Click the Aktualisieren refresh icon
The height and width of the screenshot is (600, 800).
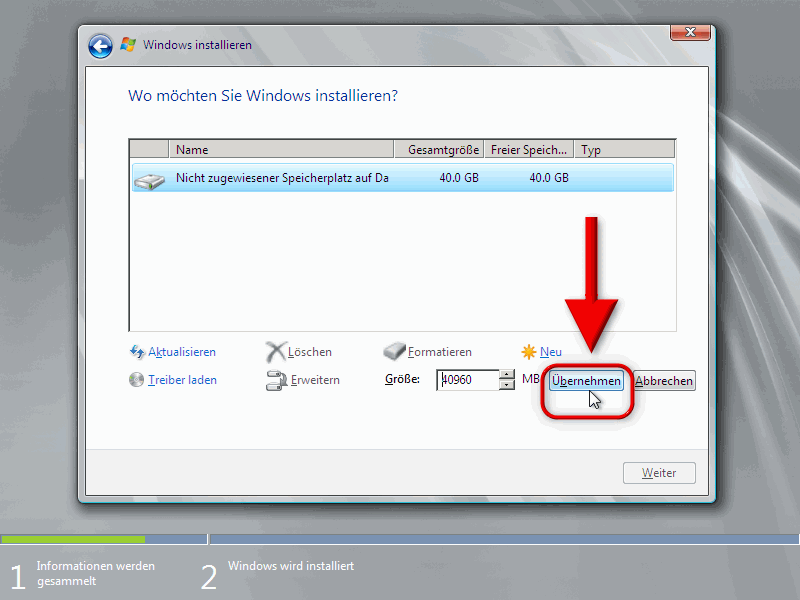pyautogui.click(x=138, y=352)
